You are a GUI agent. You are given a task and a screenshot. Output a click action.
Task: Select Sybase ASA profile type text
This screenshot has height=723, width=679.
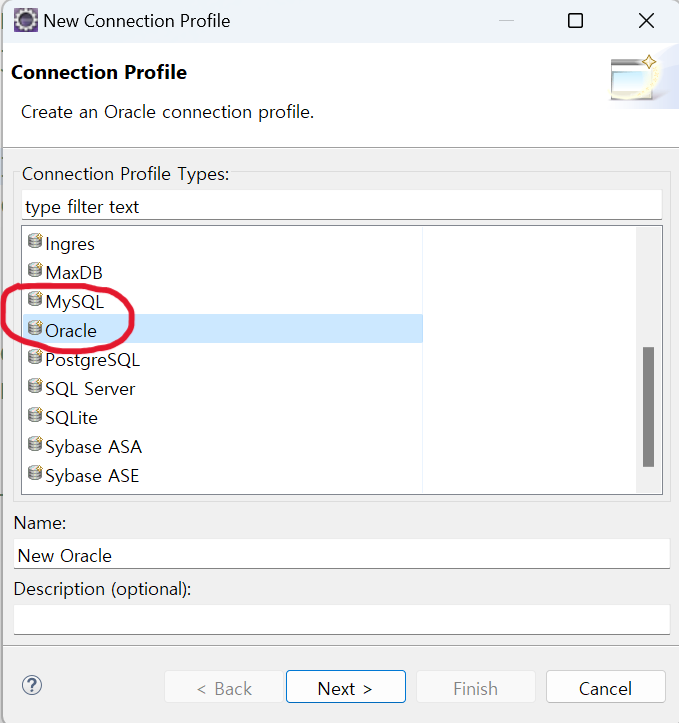click(94, 447)
